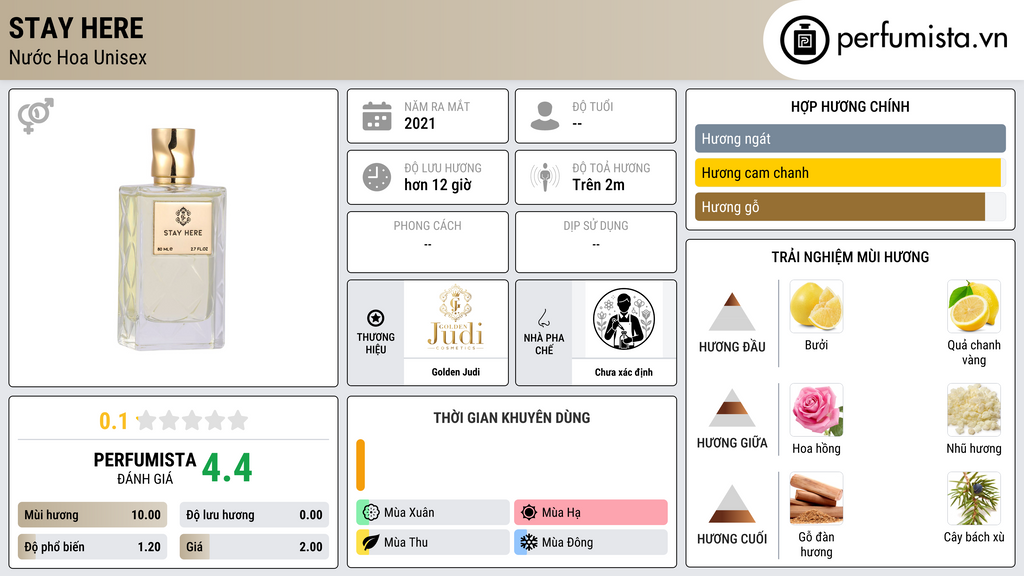Select the Hương cam chanh accord bar
Image resolution: width=1024 pixels, height=576 pixels.
point(850,172)
